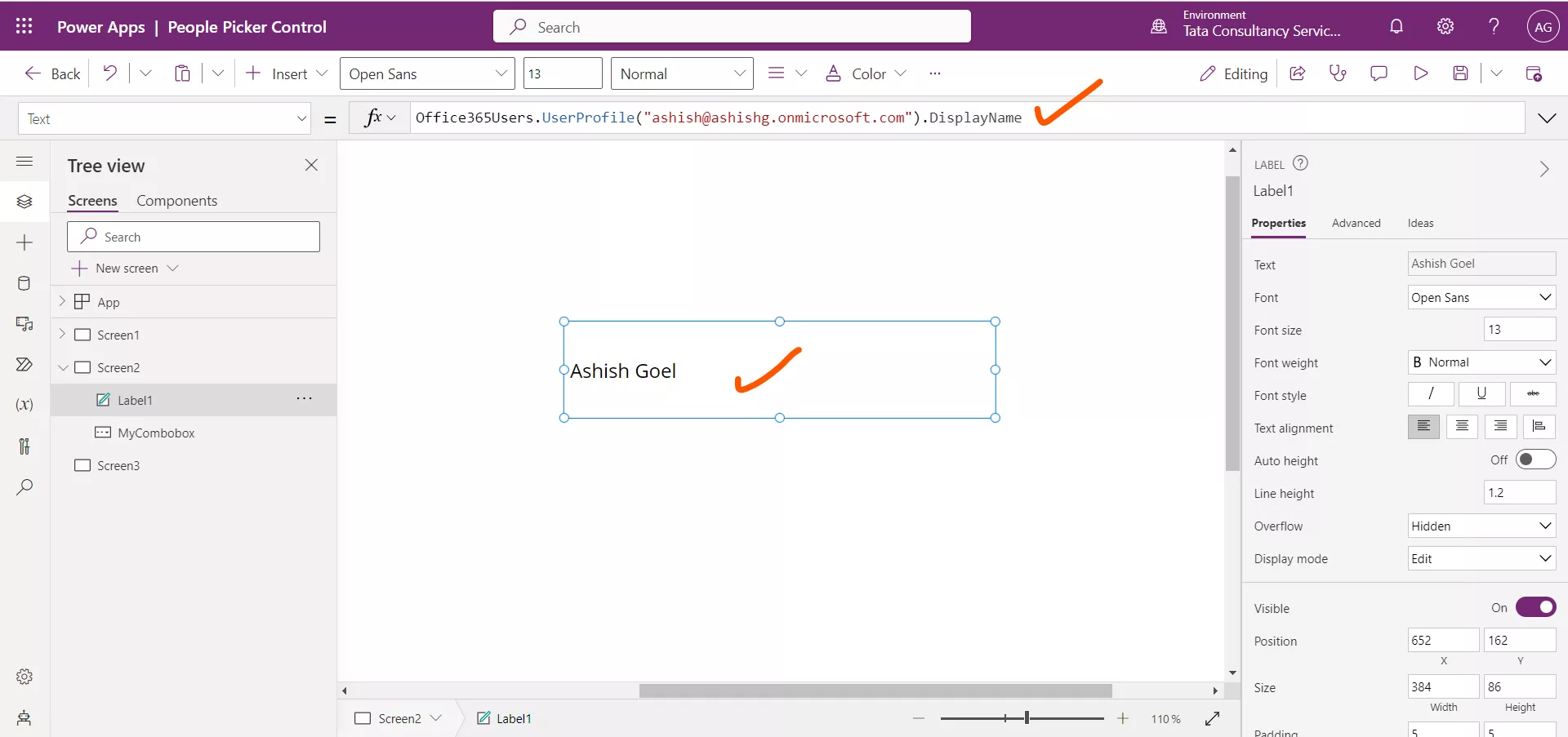This screenshot has height=737, width=1568.
Task: Switch to the Components tab
Action: coord(177,200)
